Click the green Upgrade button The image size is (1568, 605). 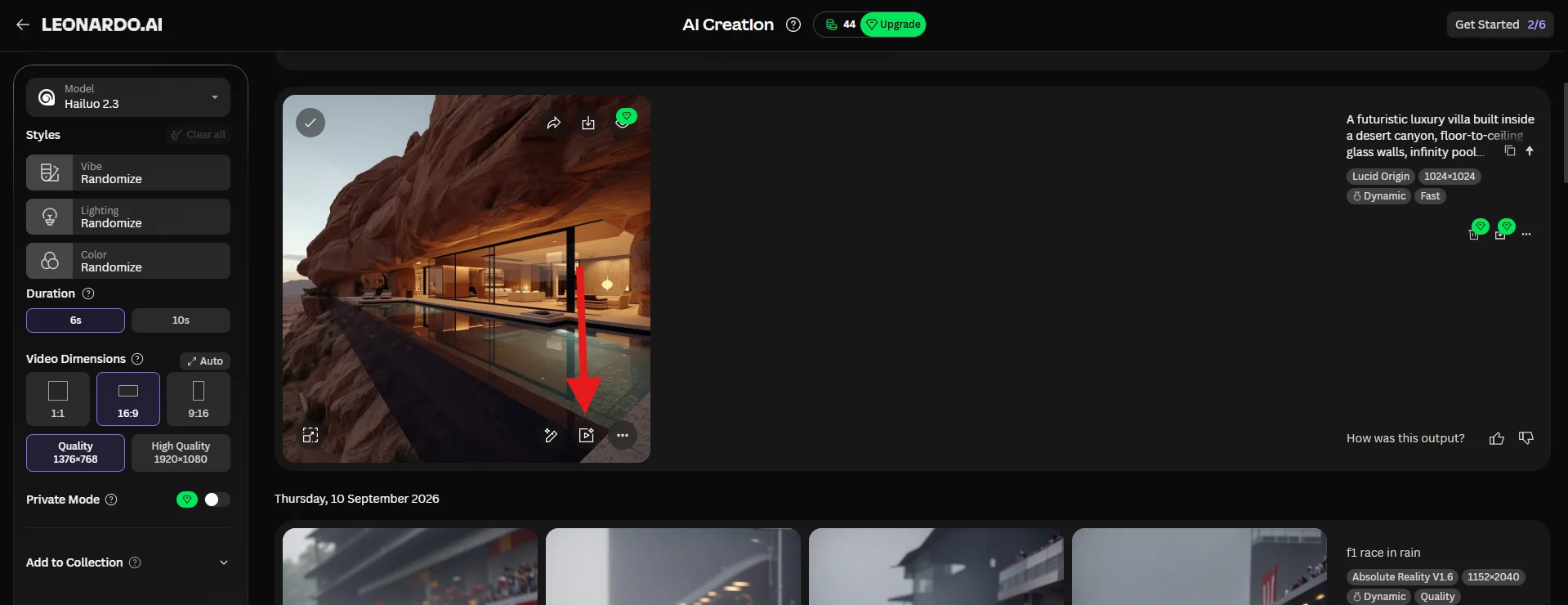tap(893, 25)
